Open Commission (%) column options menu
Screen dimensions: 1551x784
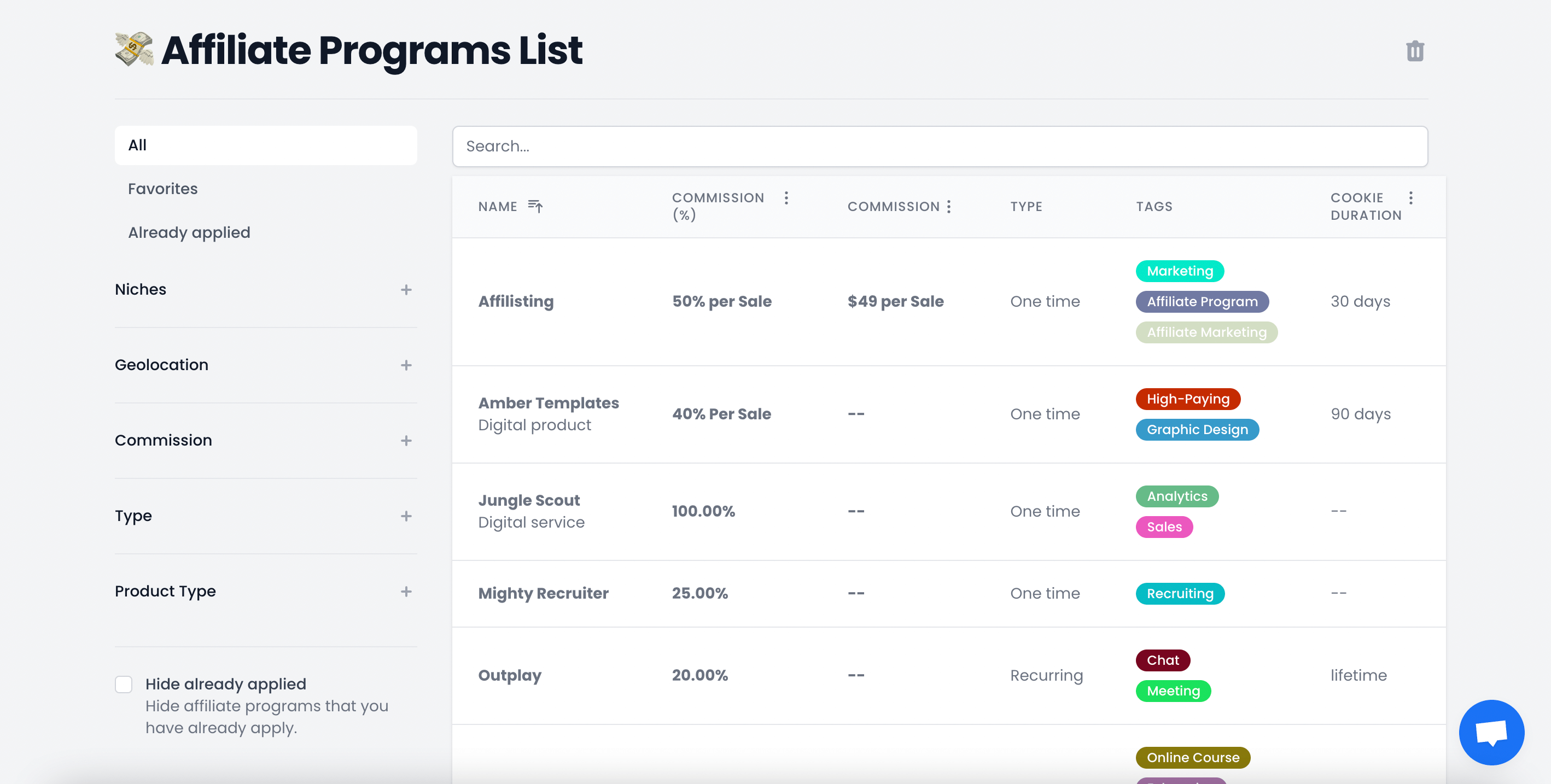coord(786,198)
